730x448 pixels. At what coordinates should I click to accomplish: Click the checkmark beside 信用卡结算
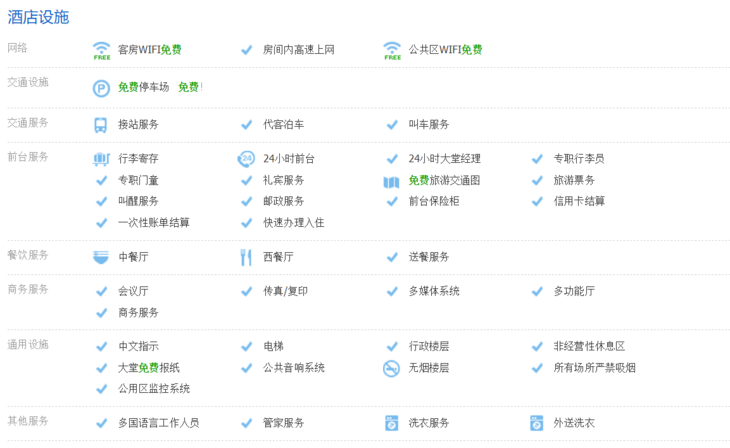click(x=537, y=201)
